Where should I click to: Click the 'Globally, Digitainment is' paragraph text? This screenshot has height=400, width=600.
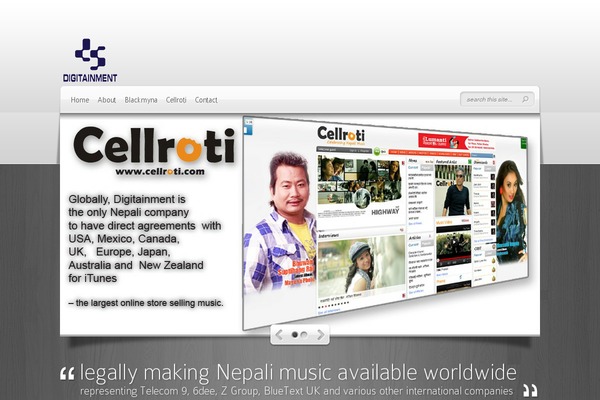[145, 238]
